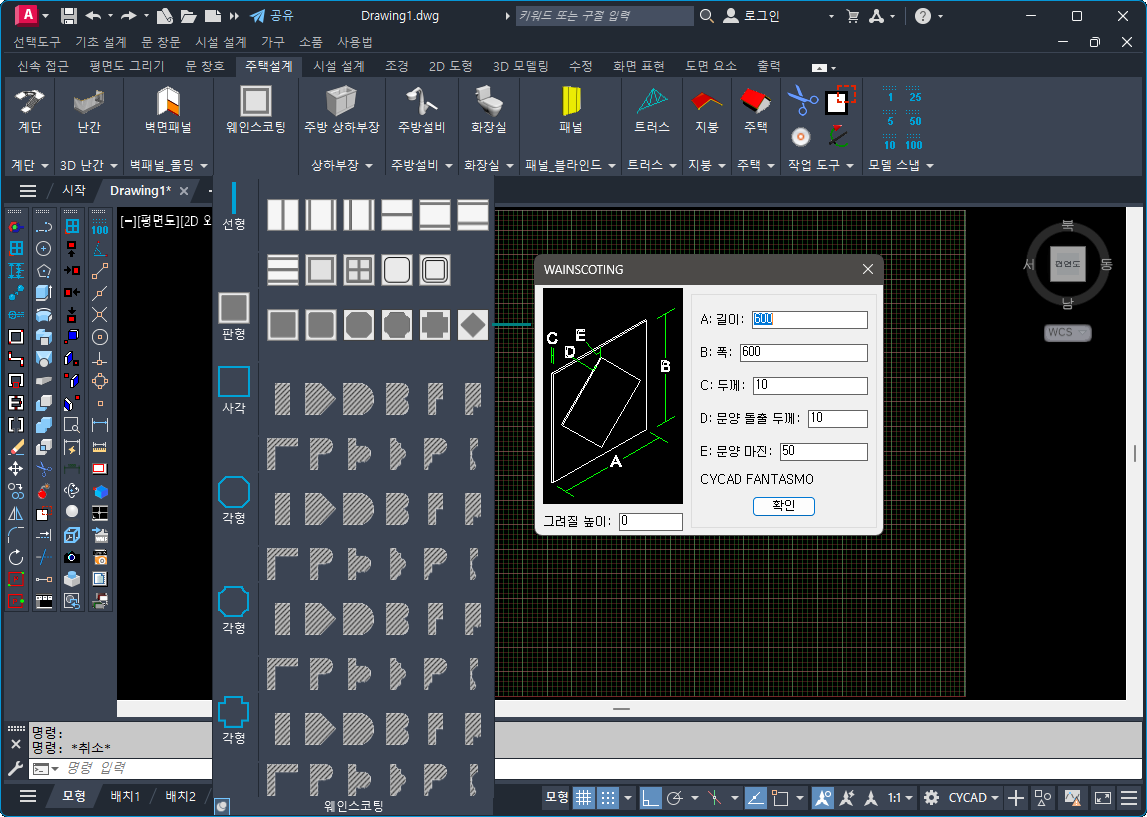This screenshot has width=1147, height=817.
Task: Click the 계단 (stairs) ribbon icon
Action: click(29, 109)
